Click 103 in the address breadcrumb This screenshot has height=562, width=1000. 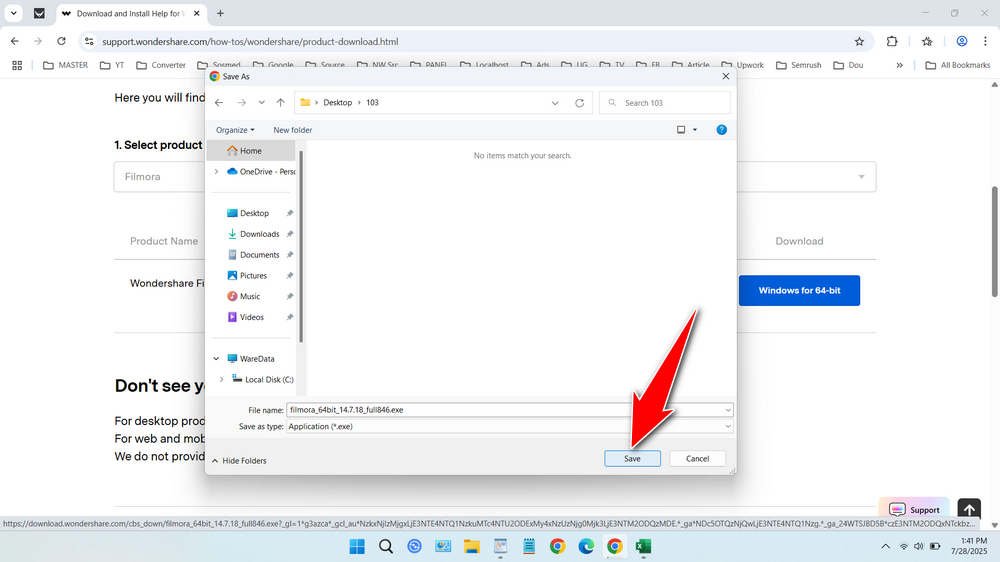tap(372, 103)
